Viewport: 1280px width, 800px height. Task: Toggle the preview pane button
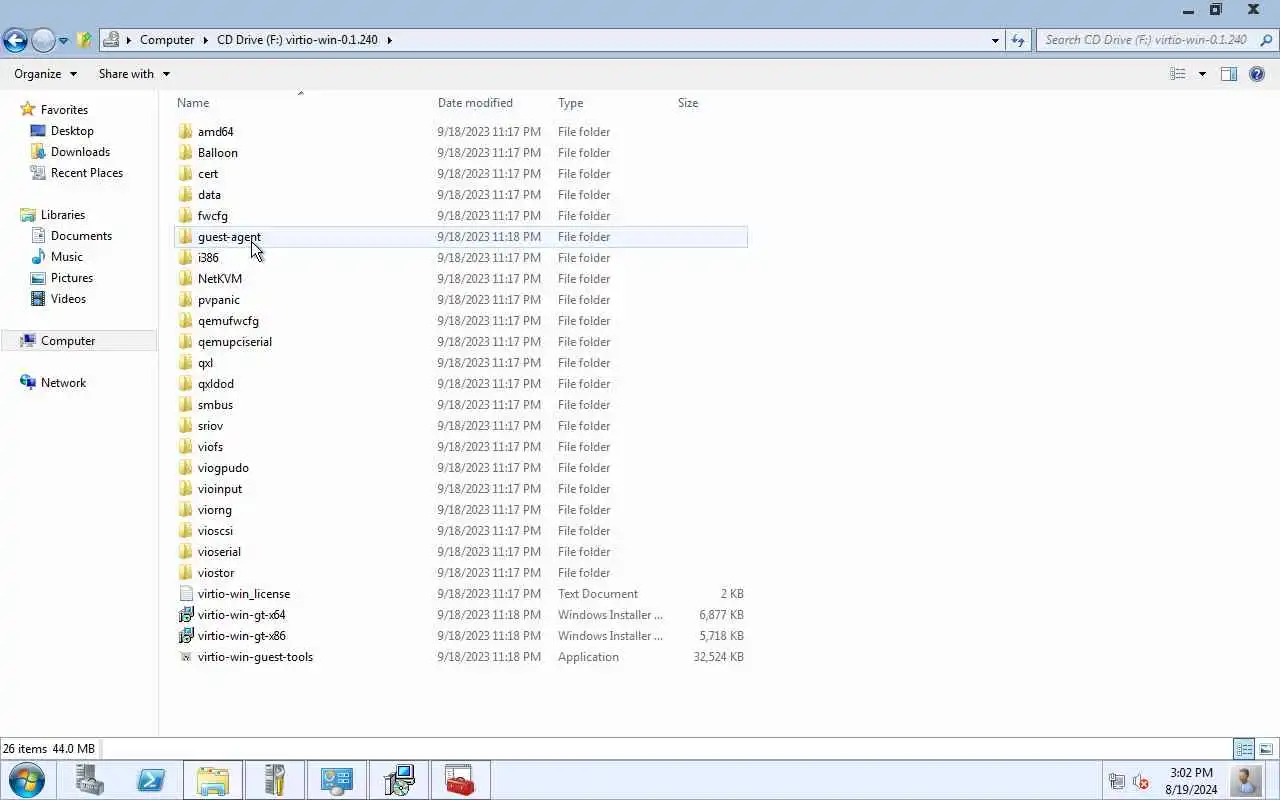click(x=1229, y=74)
